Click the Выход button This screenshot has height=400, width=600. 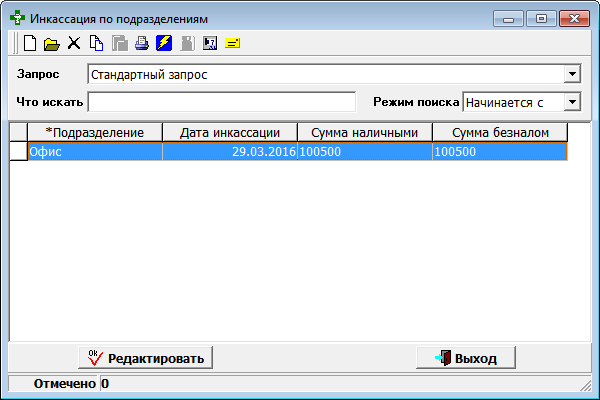click(x=466, y=358)
